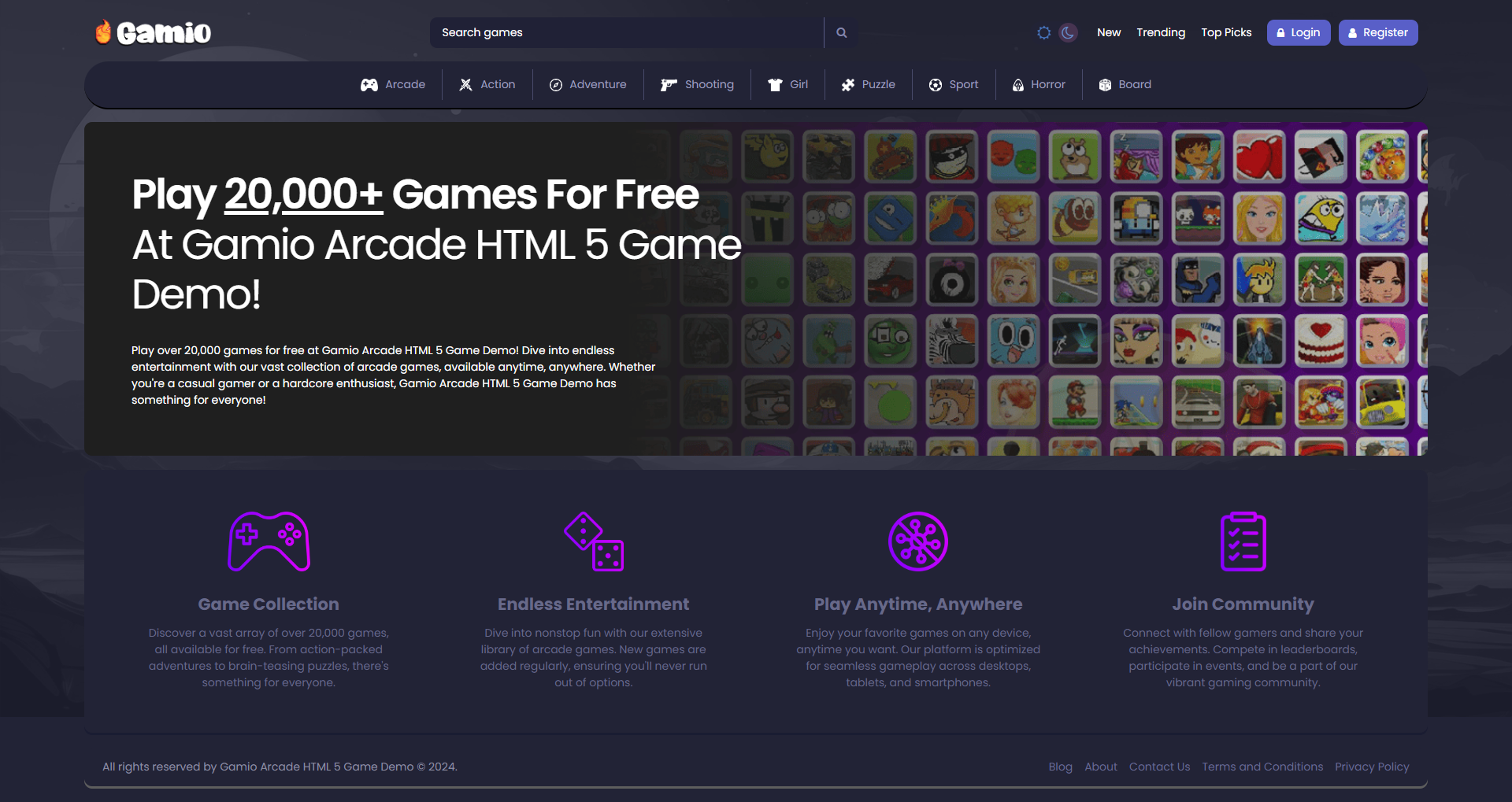This screenshot has width=1512, height=802.
Task: Open the Action category
Action: click(487, 84)
